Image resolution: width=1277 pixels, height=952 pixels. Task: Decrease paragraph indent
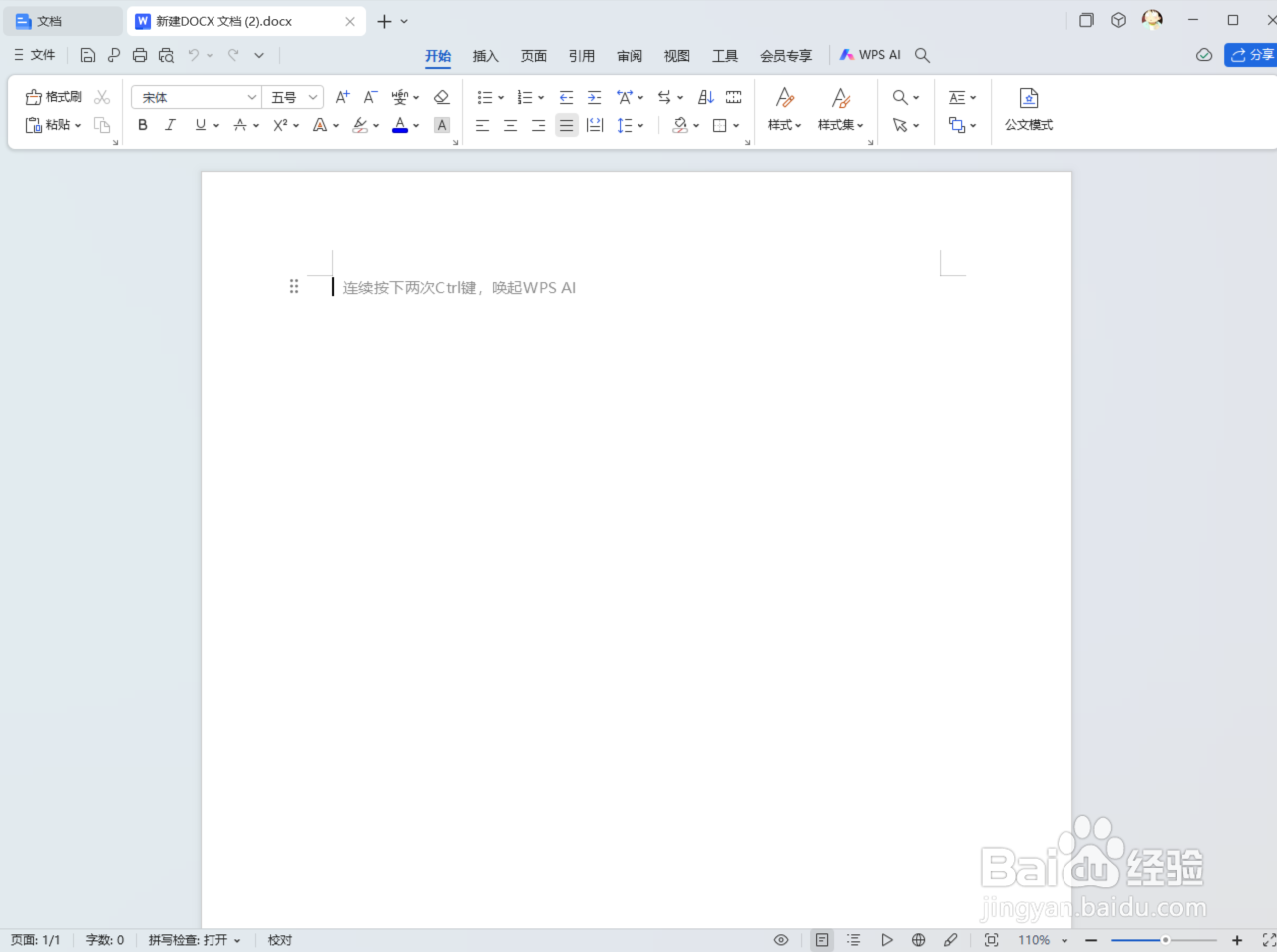[x=566, y=97]
